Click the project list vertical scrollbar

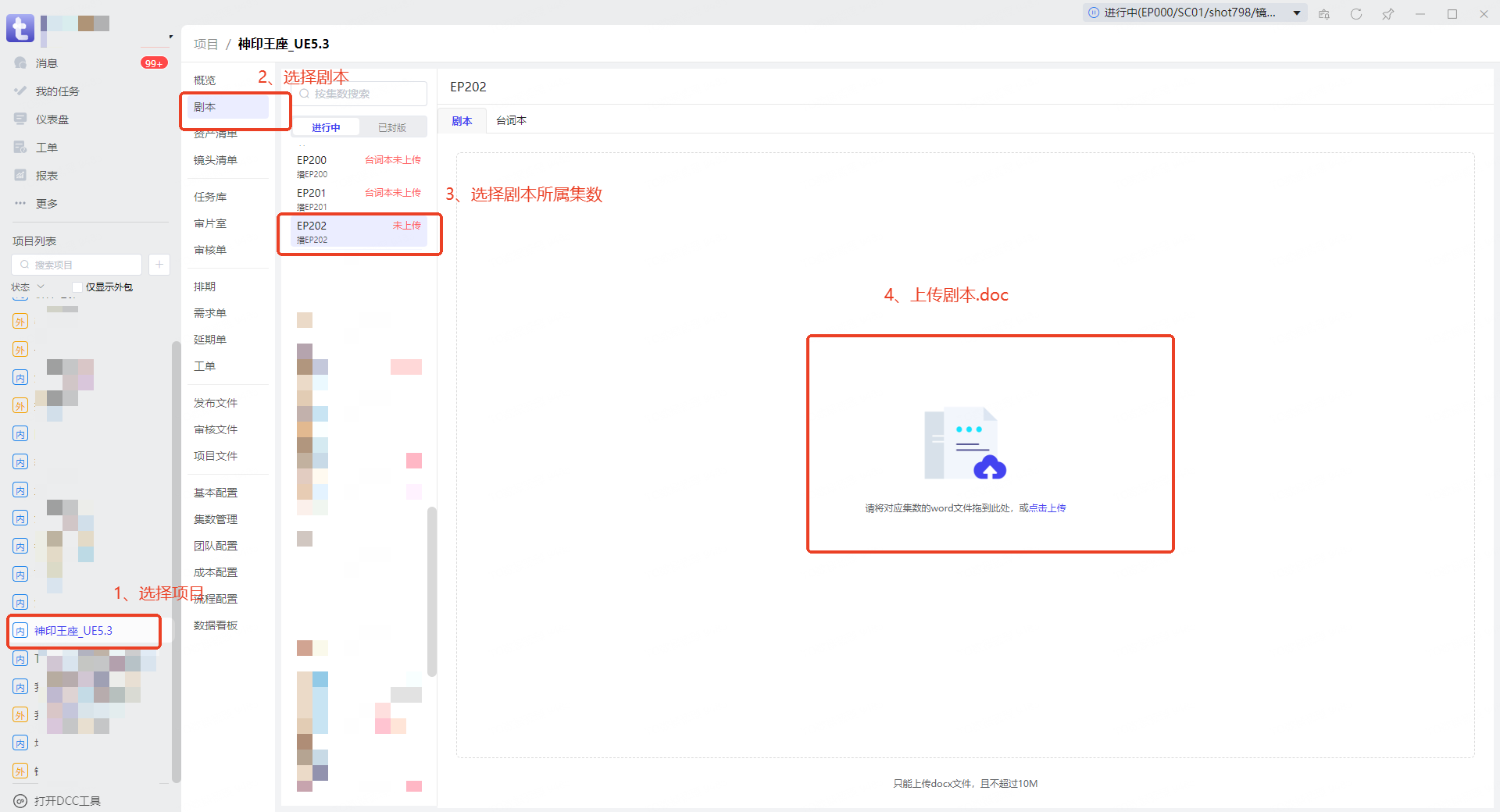(x=176, y=562)
